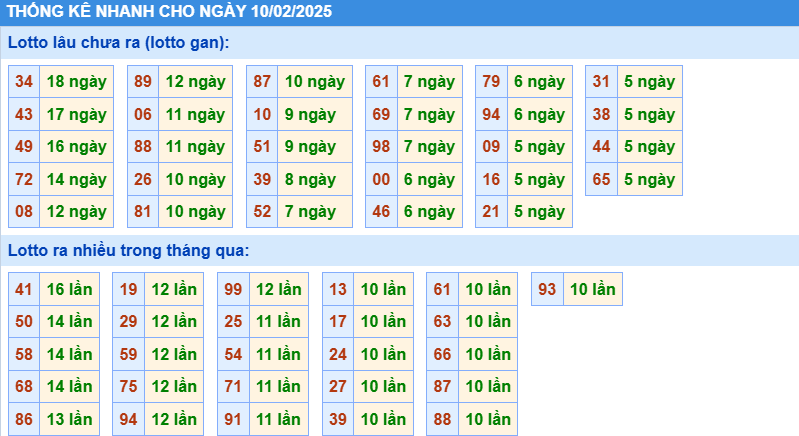
Task: Click the 17 ngày cell beside number 43
Action: tap(76, 114)
